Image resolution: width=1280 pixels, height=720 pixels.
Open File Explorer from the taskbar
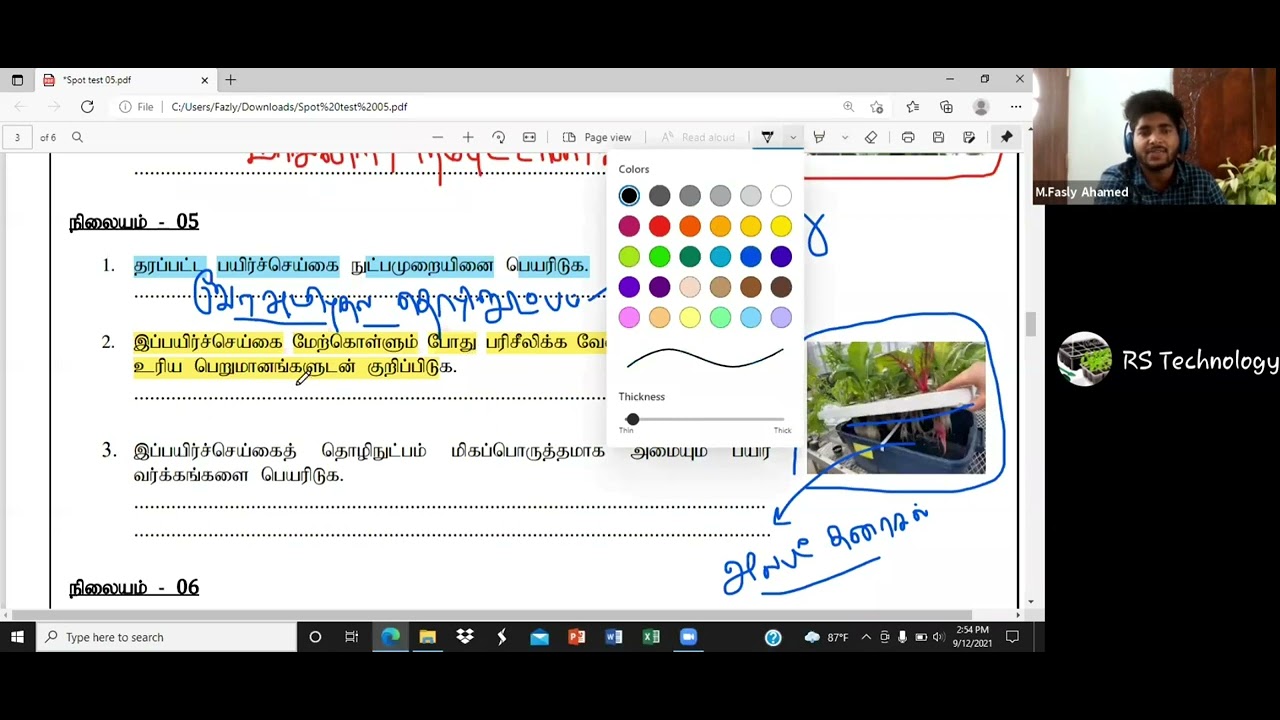point(427,637)
